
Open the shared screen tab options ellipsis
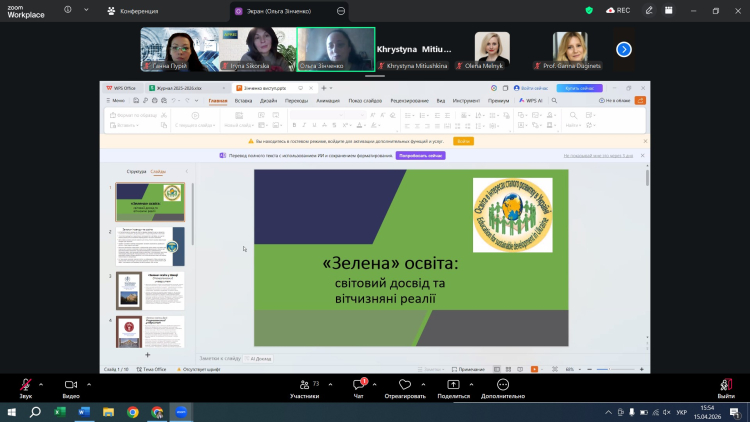341,10
